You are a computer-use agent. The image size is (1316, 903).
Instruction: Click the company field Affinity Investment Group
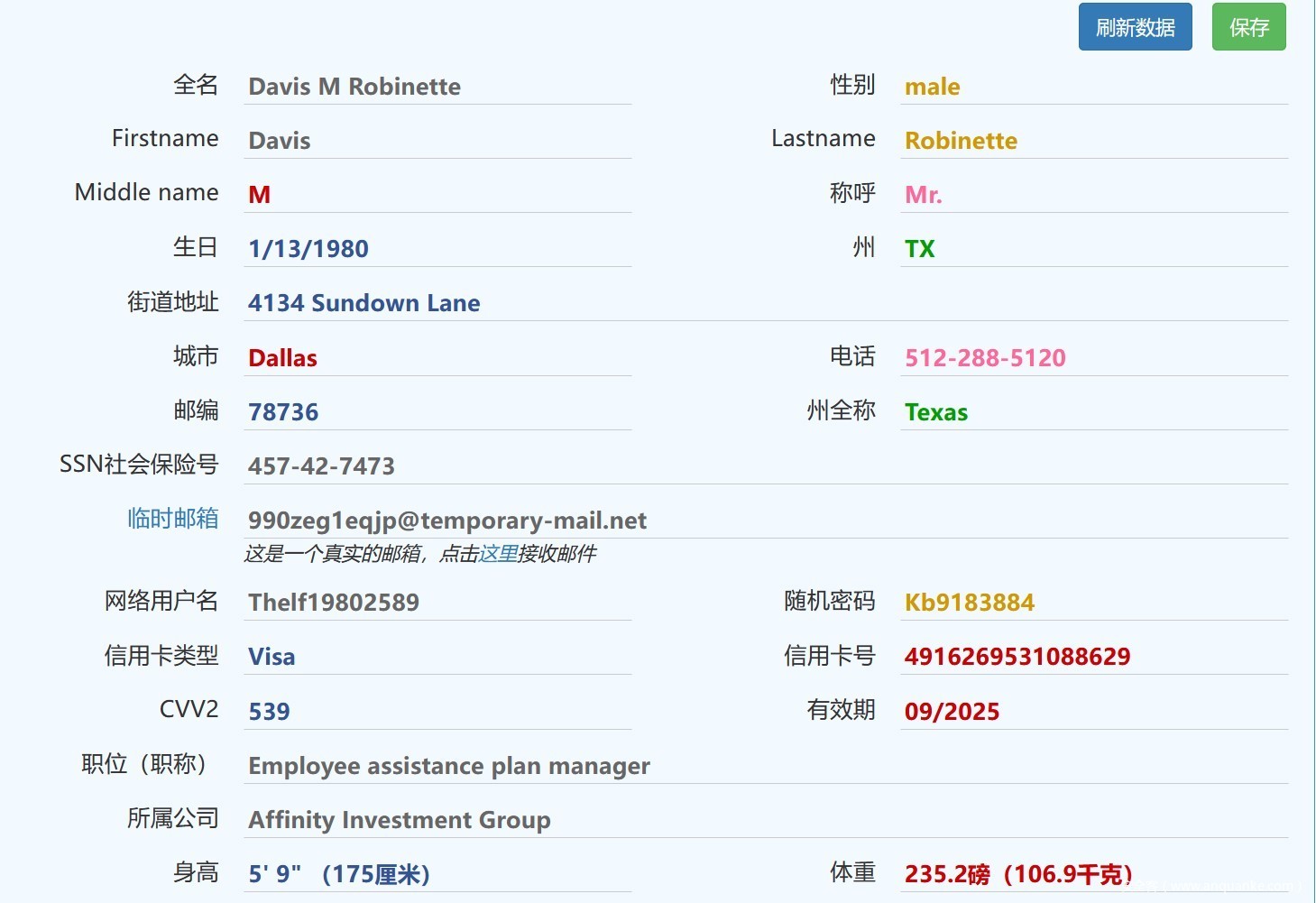(765, 820)
